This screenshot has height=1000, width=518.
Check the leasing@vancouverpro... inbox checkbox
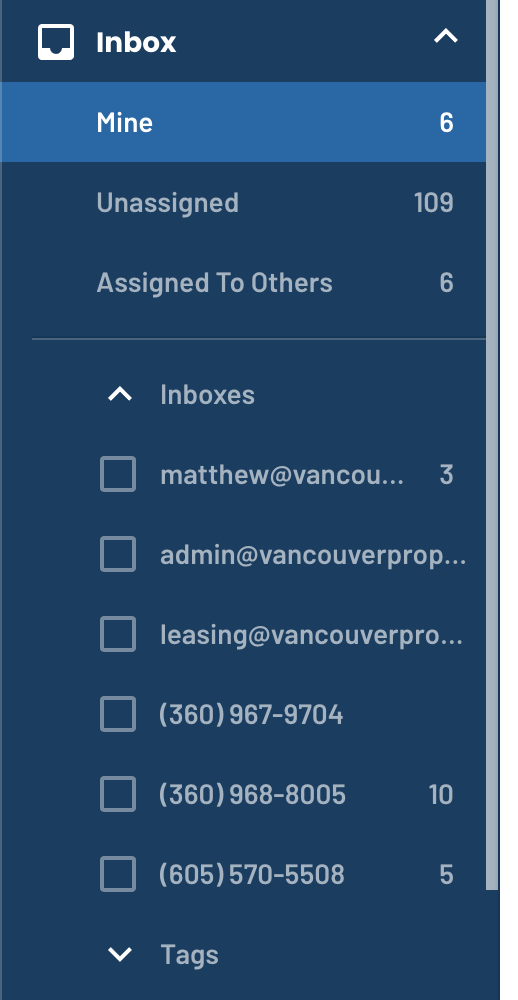click(x=118, y=634)
